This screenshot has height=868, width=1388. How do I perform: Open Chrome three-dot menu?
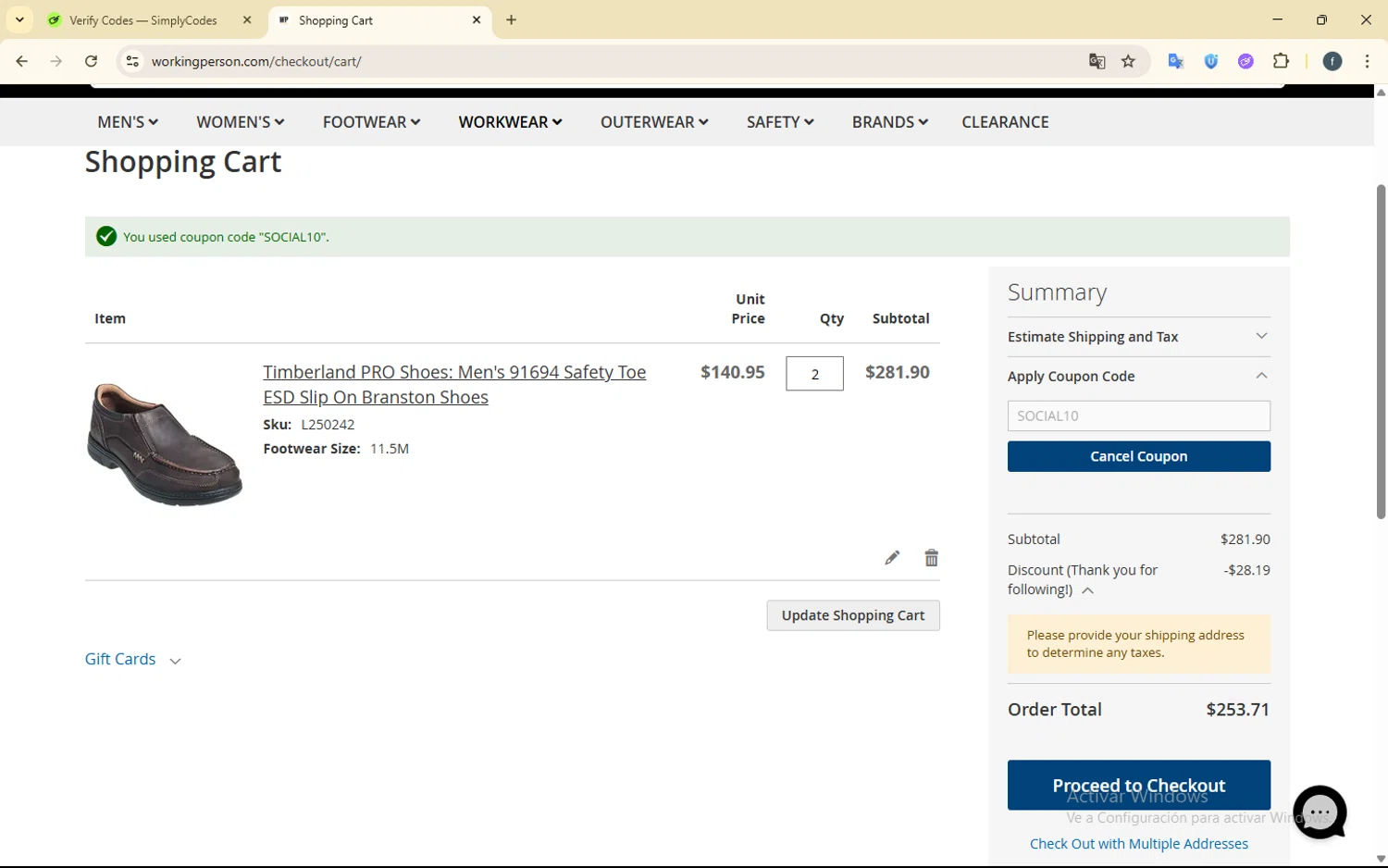1367,61
